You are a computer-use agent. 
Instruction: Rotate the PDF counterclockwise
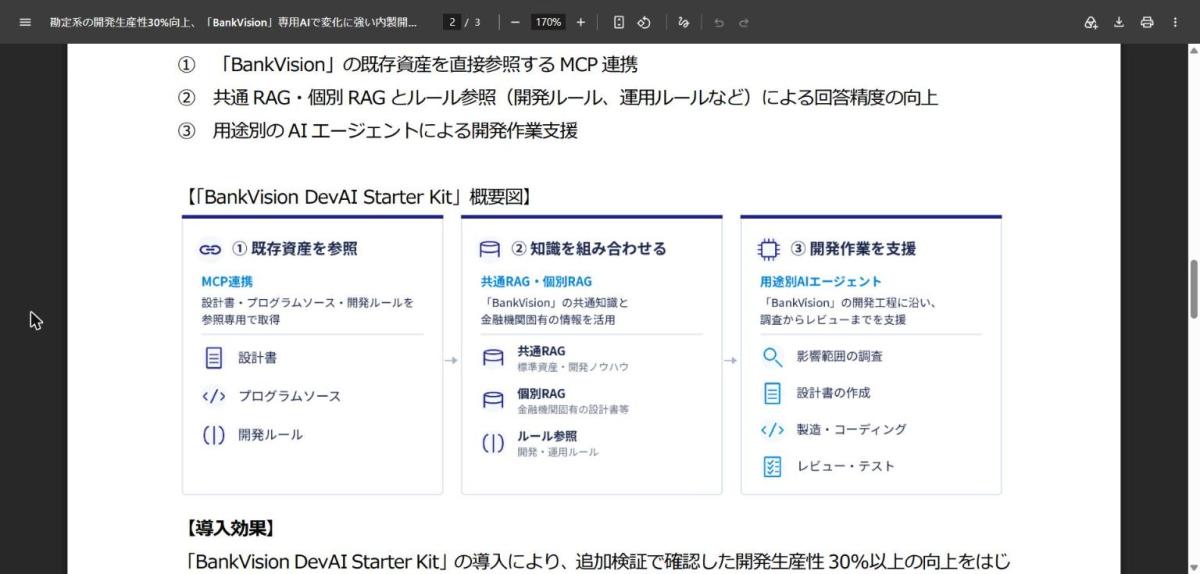pyautogui.click(x=644, y=22)
